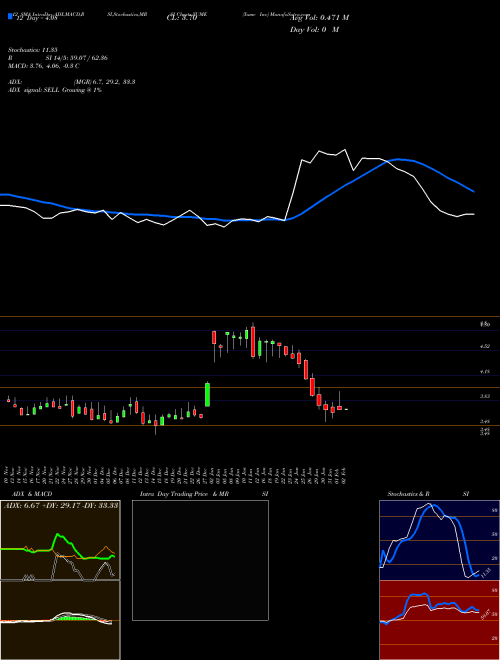This screenshot has width=500, height=660.
Task: Click the empty Intra Day Trading chart box
Action: pyautogui.click(x=200, y=560)
